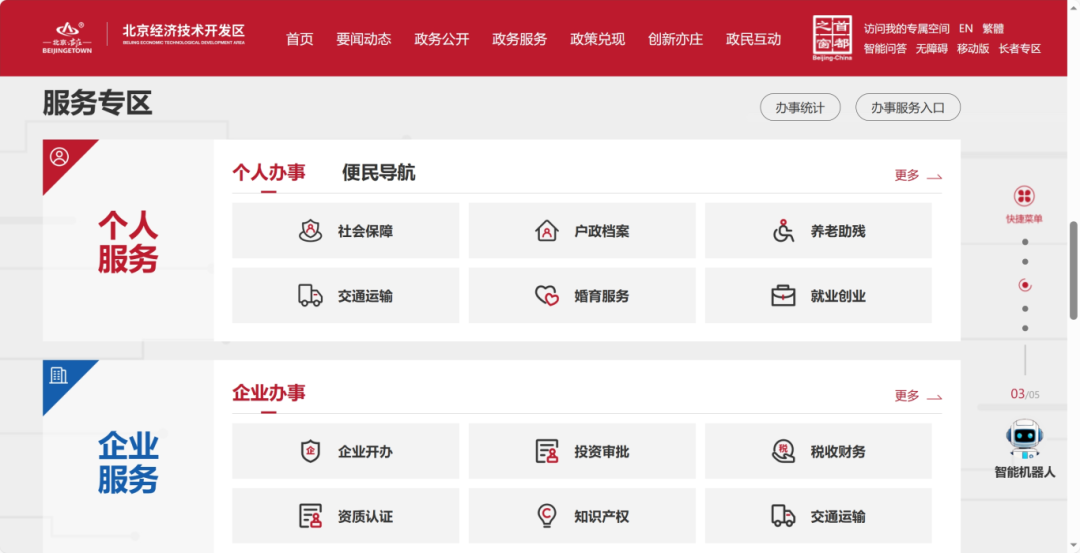The width and height of the screenshot is (1080, 553).
Task: Open the 长者专区 link
Action: [x=1019, y=49]
